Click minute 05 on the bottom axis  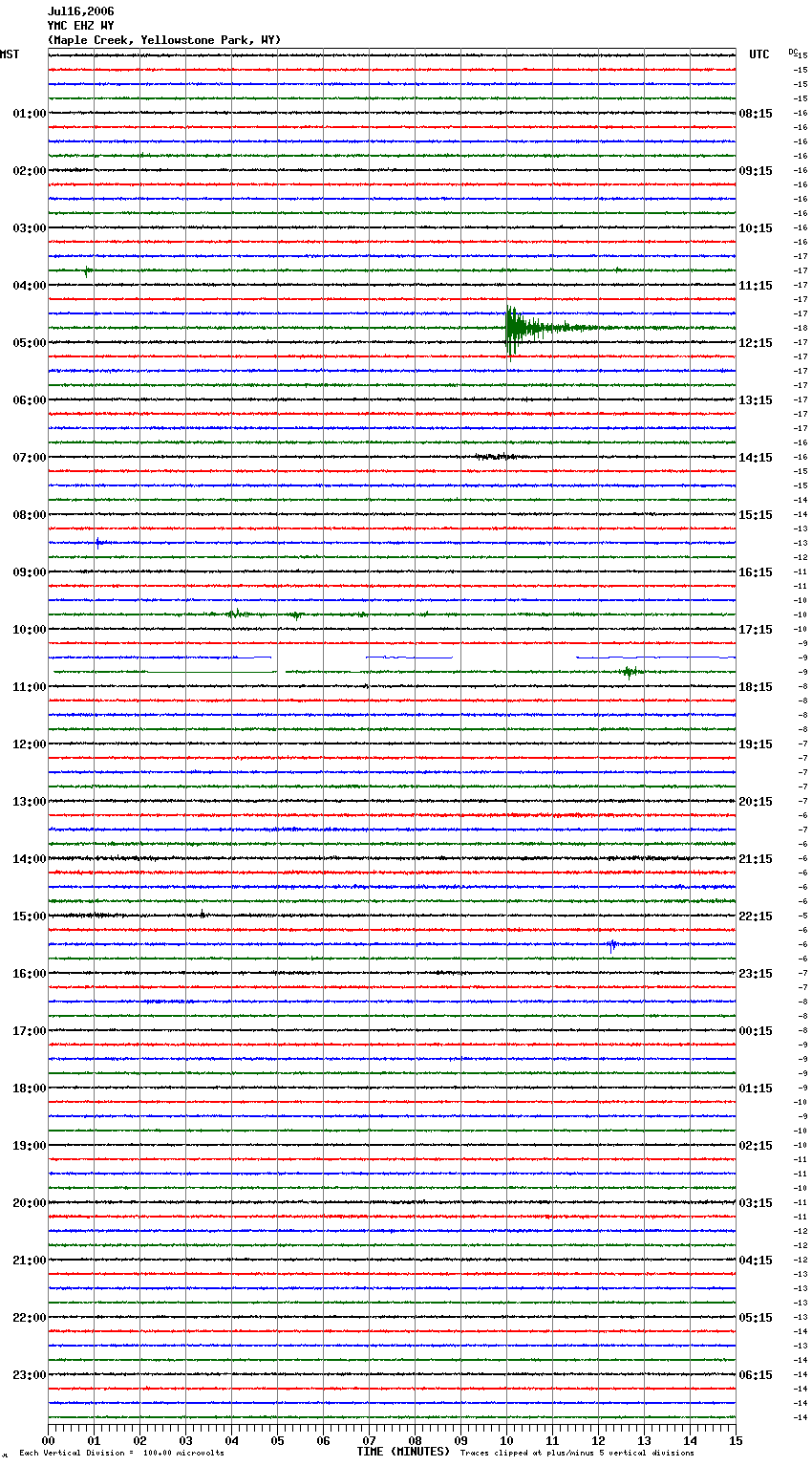point(277,1440)
